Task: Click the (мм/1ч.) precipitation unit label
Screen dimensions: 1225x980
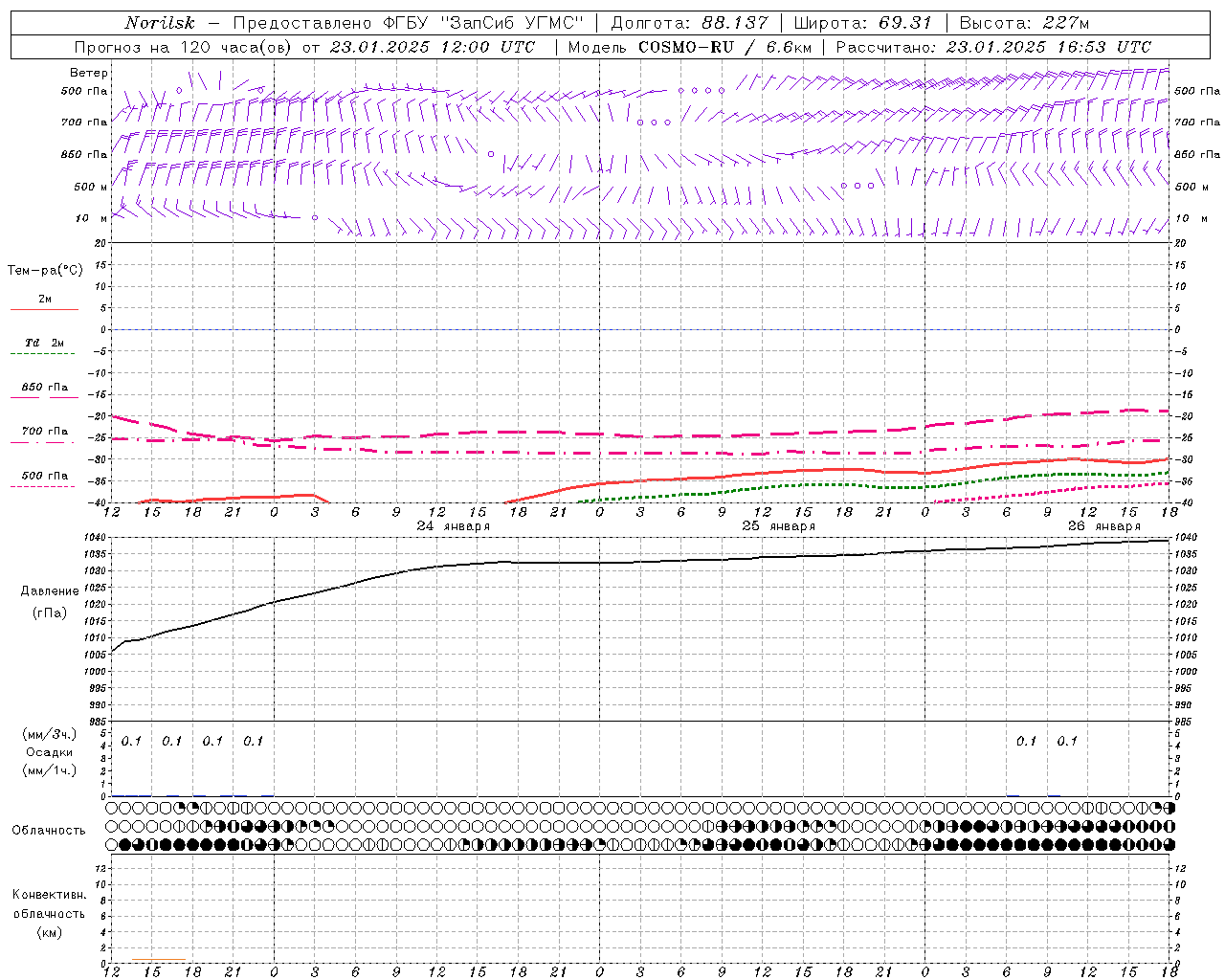Action: 50,770
